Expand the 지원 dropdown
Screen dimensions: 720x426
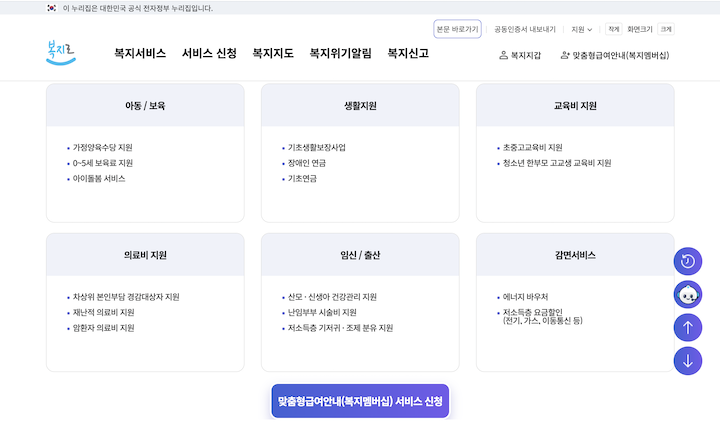pyautogui.click(x=581, y=29)
